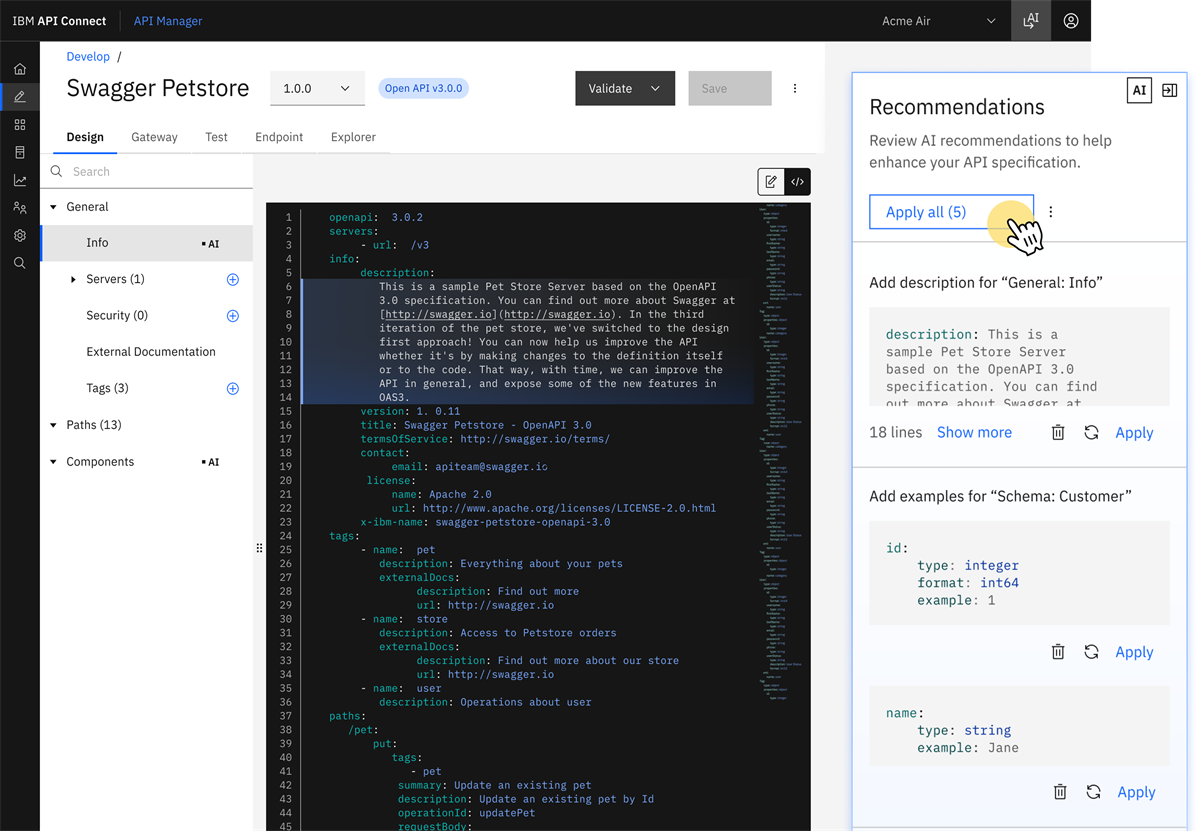Image resolution: width=1200 pixels, height=831 pixels.
Task: Regenerate the id example recommendation
Action: pyautogui.click(x=1091, y=652)
